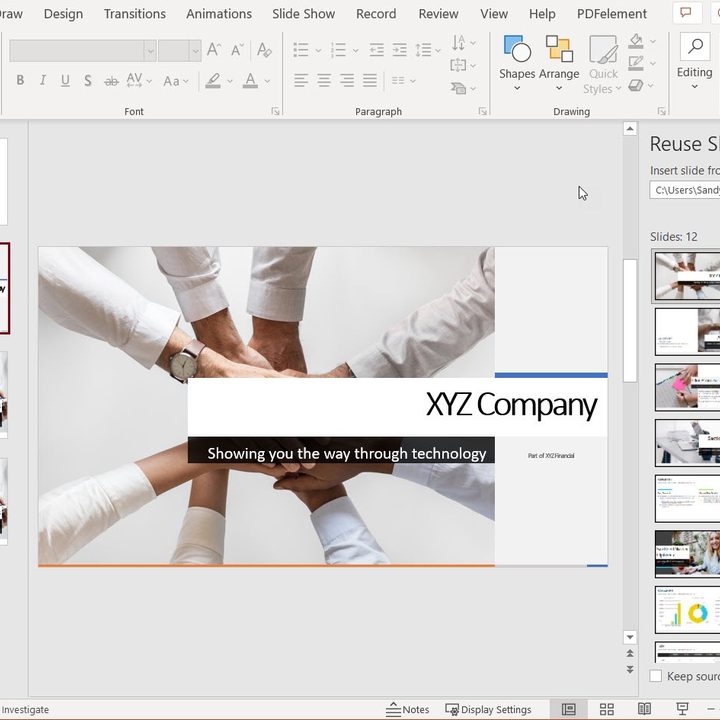Click the Insert slide from path field
Viewport: 720px width, 720px height.
[685, 190]
